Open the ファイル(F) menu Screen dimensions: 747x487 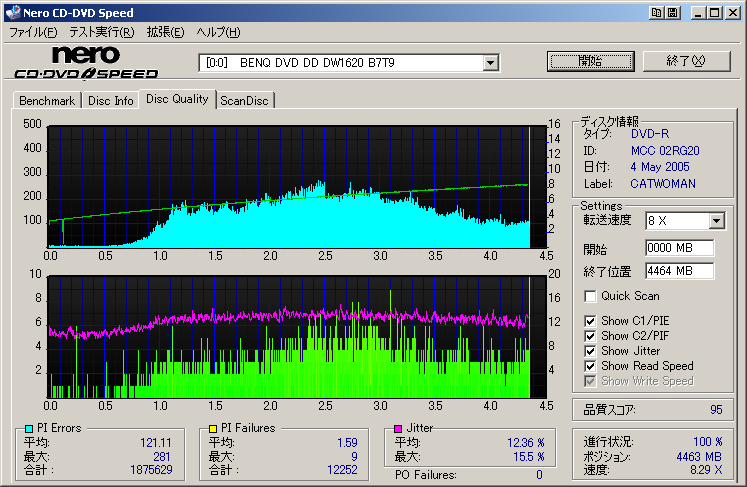pyautogui.click(x=33, y=32)
